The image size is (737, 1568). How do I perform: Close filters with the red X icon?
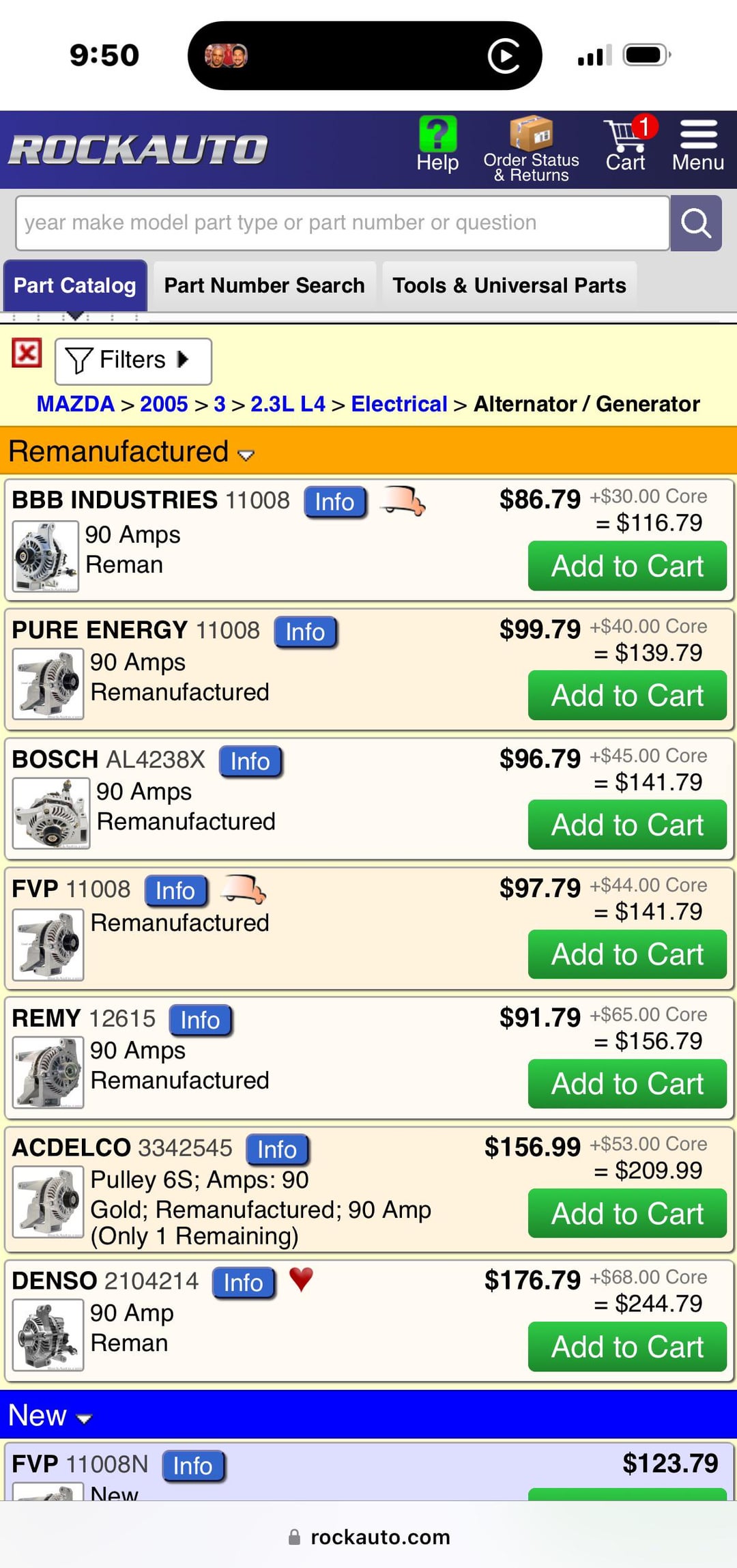pos(25,354)
